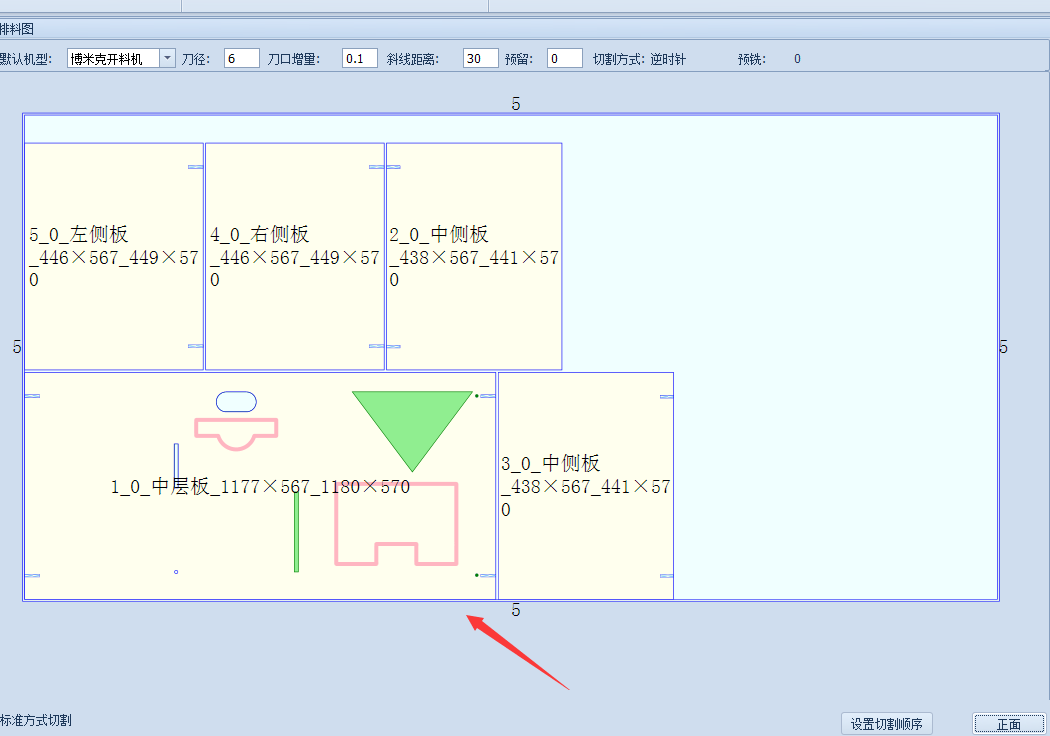Click the 正面 button

pos(1009,723)
